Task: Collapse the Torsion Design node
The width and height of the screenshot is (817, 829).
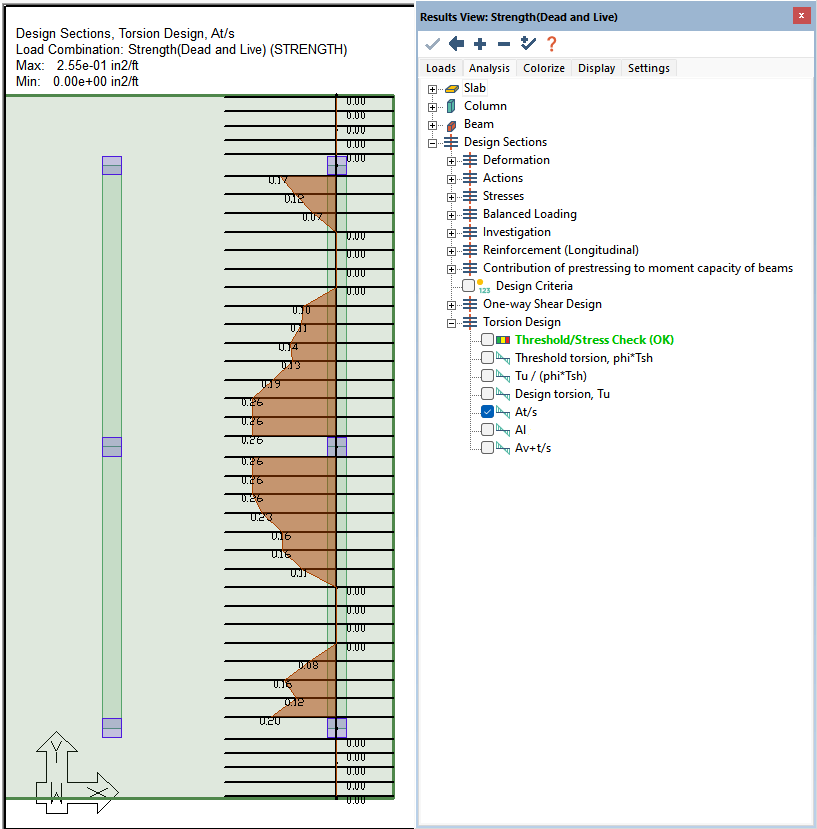Action: pyautogui.click(x=452, y=323)
